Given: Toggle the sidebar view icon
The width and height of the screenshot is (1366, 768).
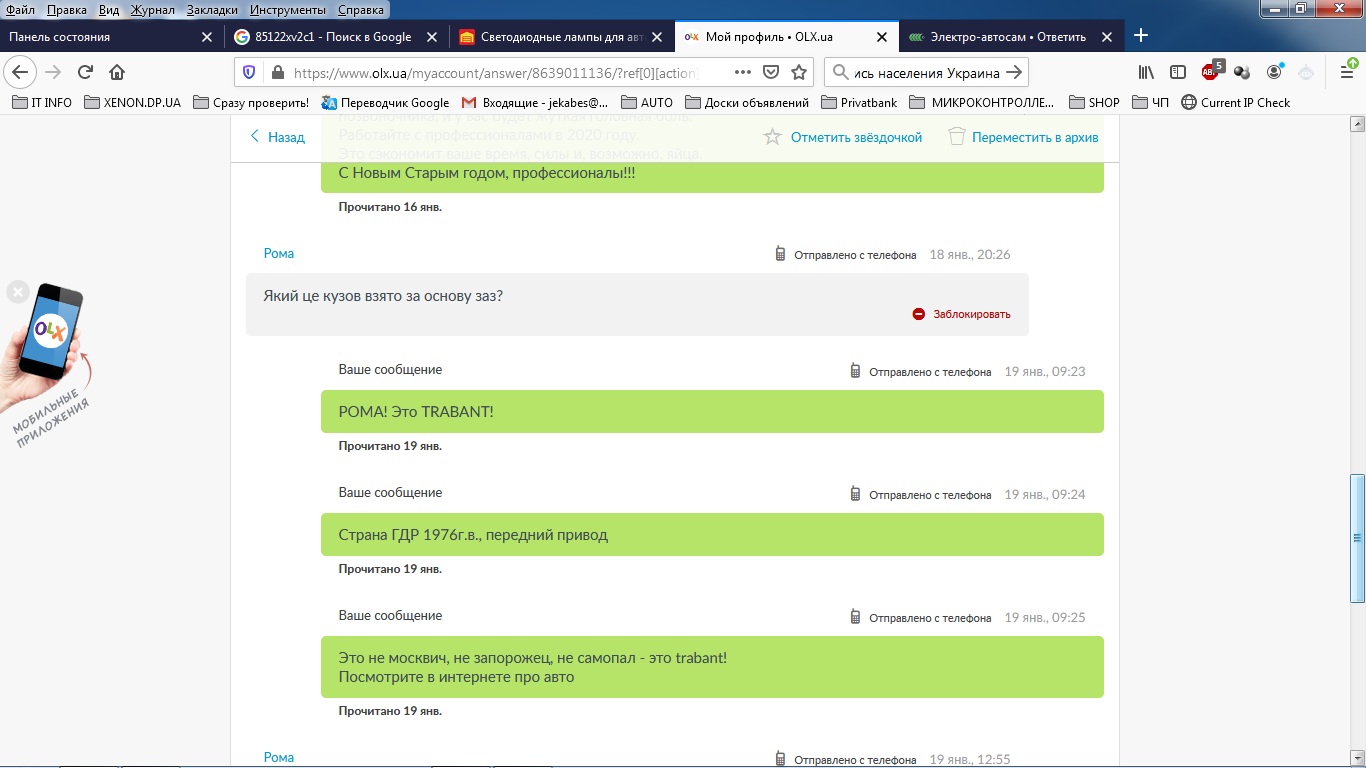Looking at the screenshot, I should [1178, 72].
